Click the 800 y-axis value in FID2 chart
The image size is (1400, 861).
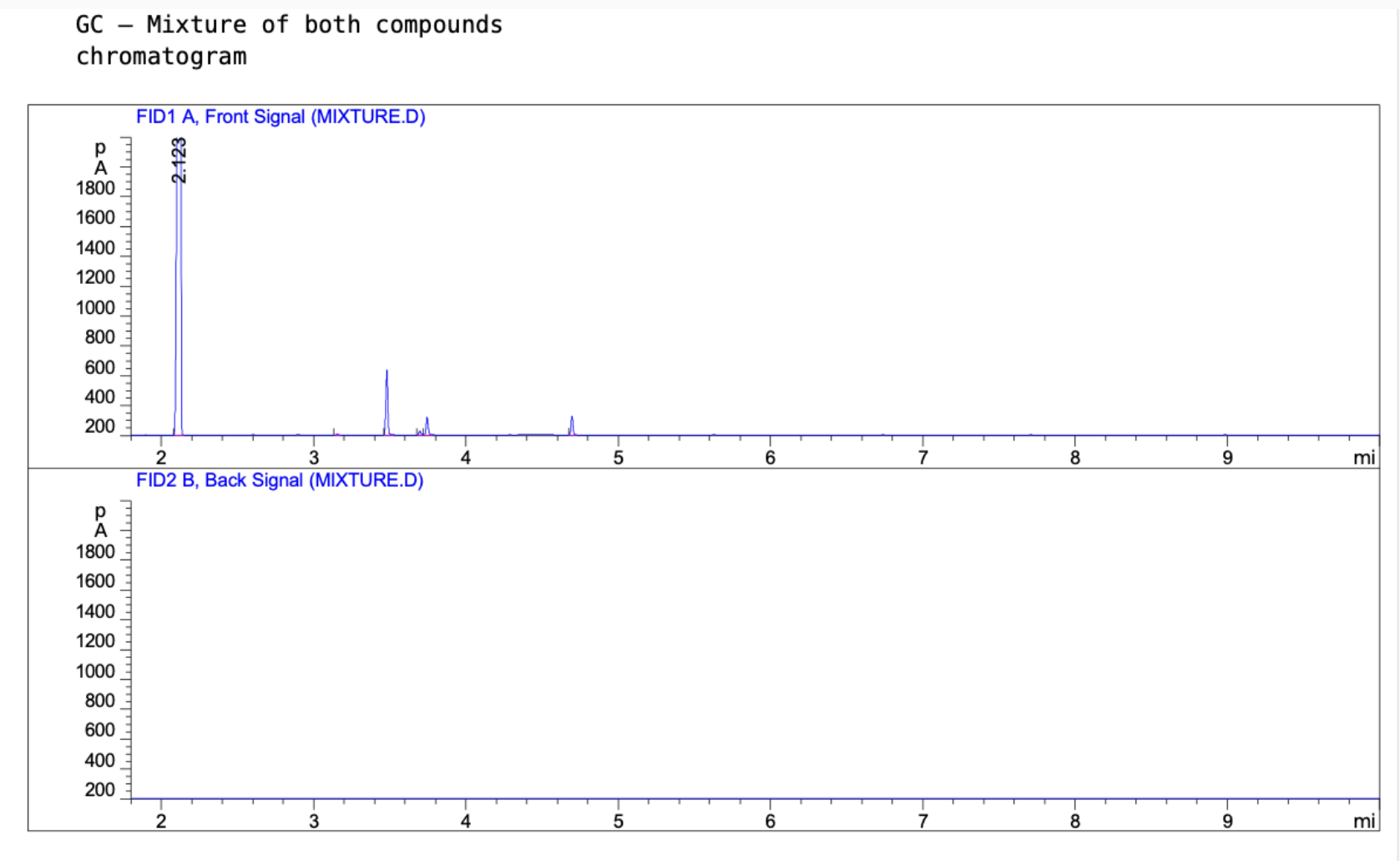(99, 701)
